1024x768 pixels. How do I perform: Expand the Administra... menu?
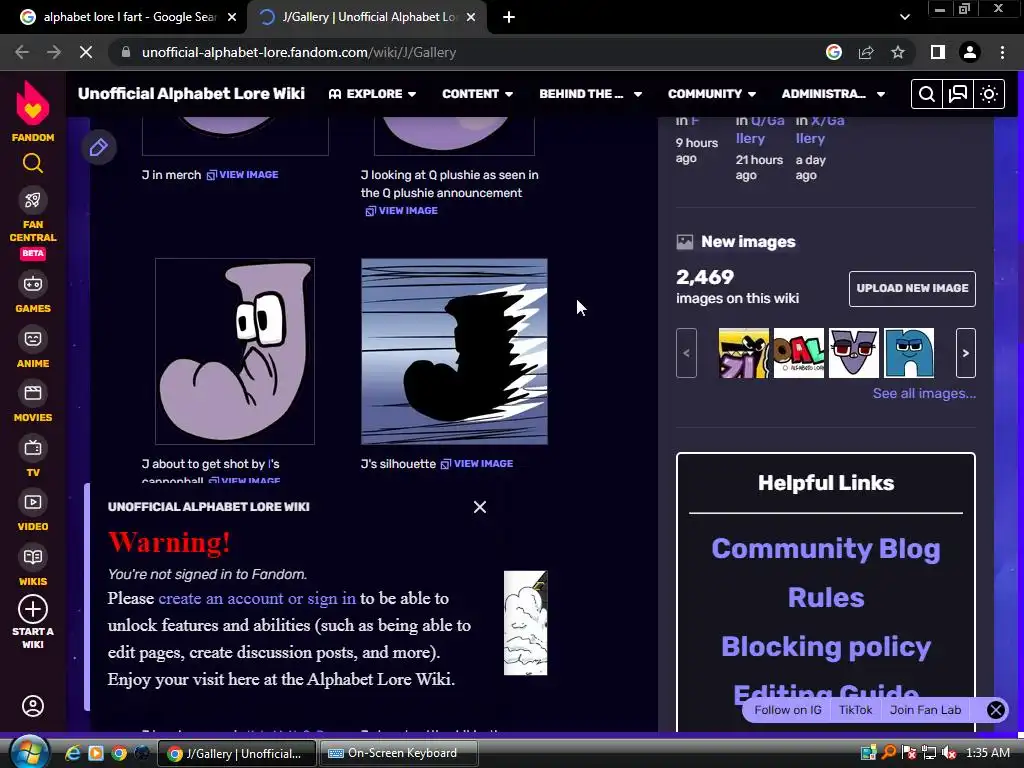pyautogui.click(x=833, y=94)
